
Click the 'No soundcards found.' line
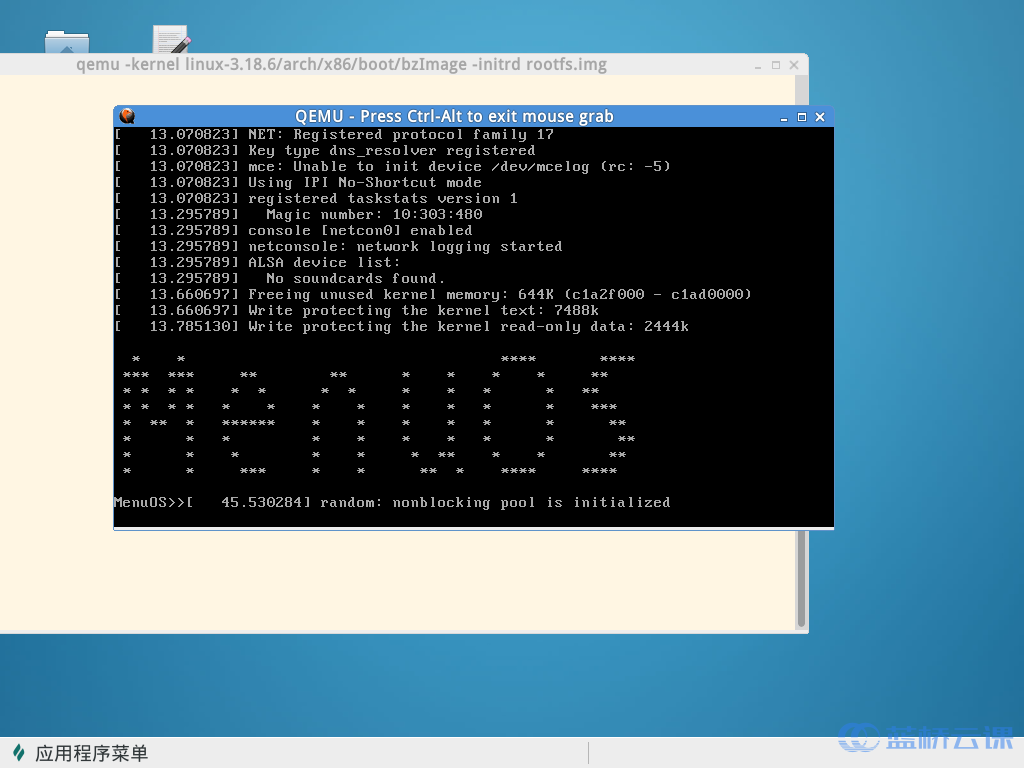pos(355,278)
